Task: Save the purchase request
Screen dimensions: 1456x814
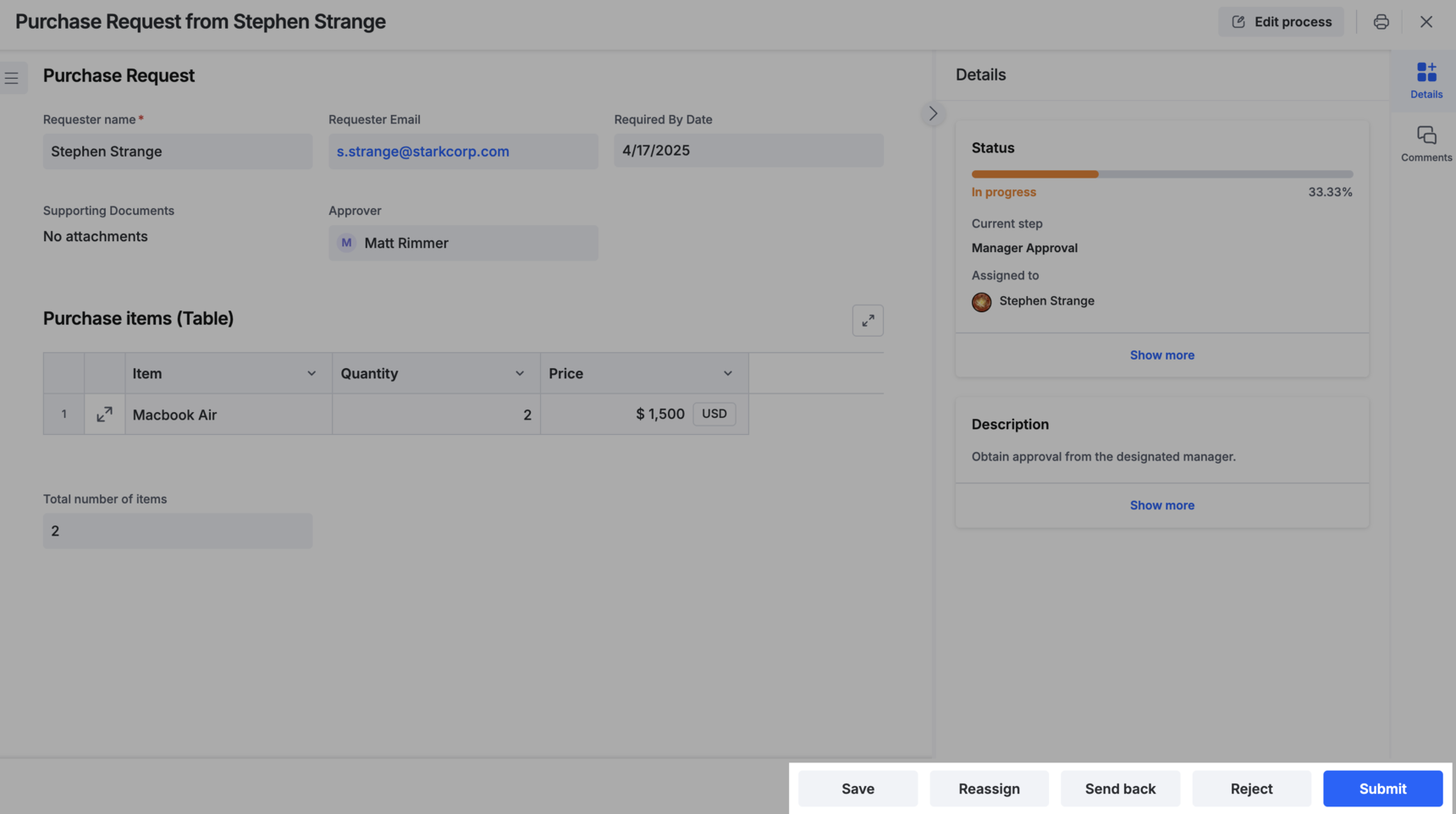Action: click(x=858, y=789)
